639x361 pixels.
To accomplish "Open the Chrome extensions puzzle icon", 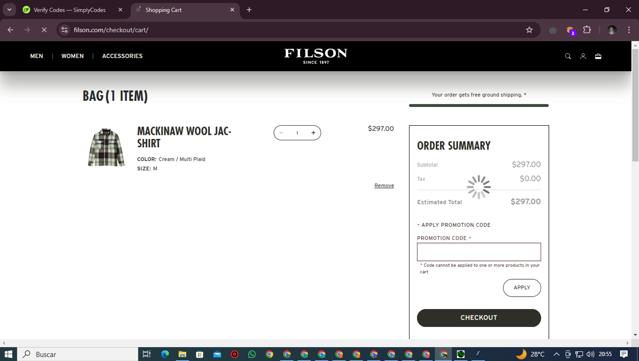I will [x=587, y=30].
